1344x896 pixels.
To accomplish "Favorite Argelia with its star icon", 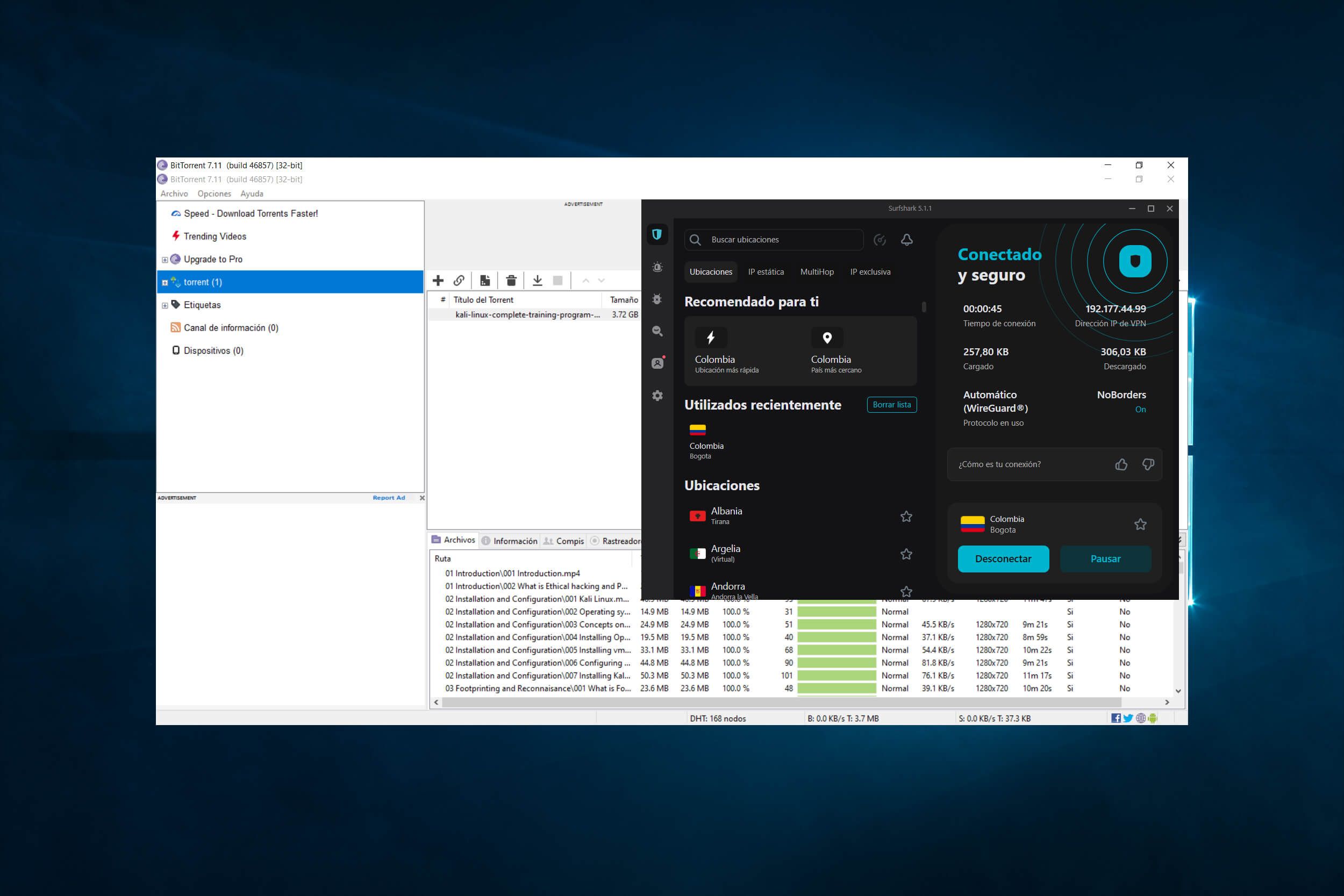I will coord(906,554).
